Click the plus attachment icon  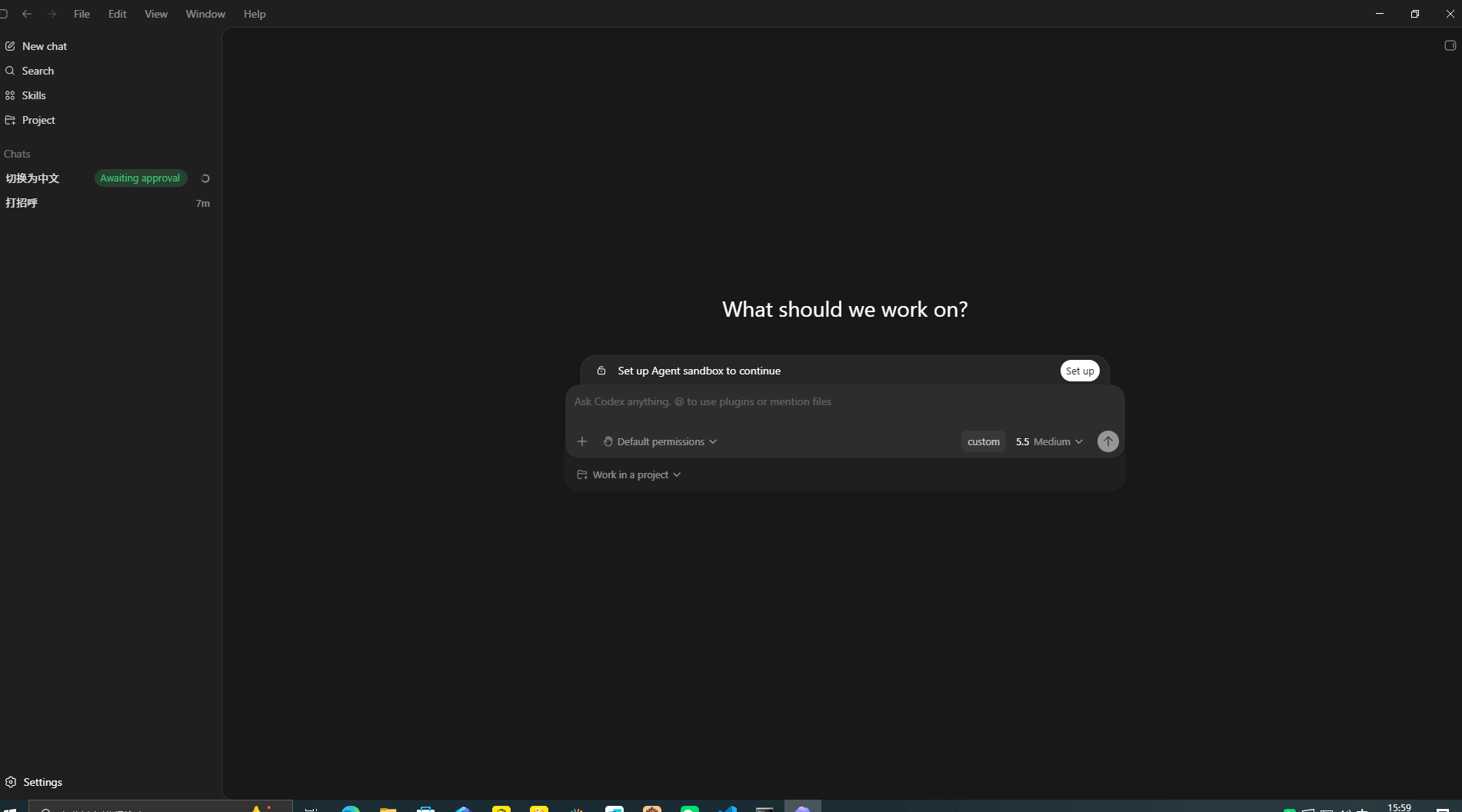[x=582, y=441]
